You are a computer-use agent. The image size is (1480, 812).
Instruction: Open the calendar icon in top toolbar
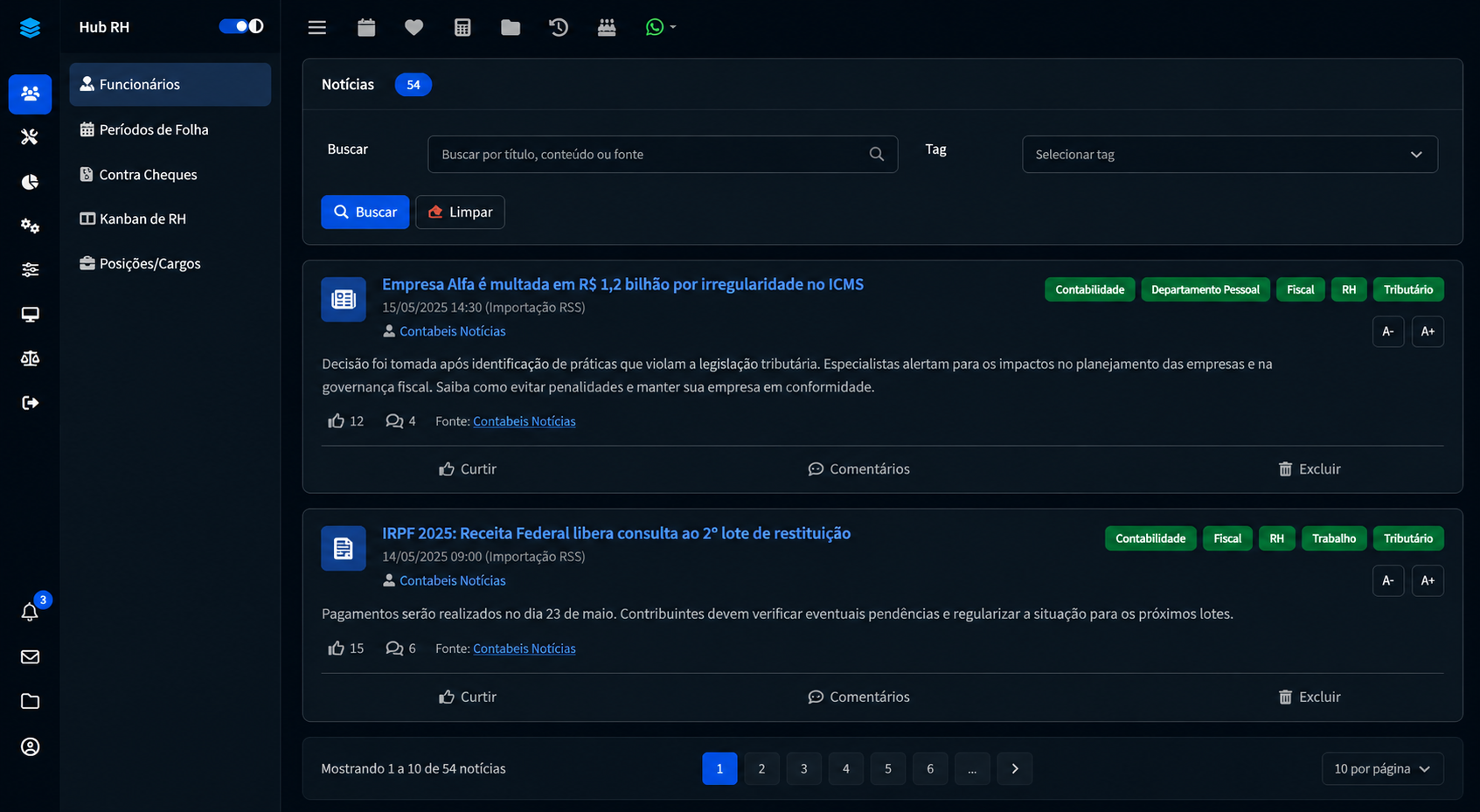tap(366, 27)
